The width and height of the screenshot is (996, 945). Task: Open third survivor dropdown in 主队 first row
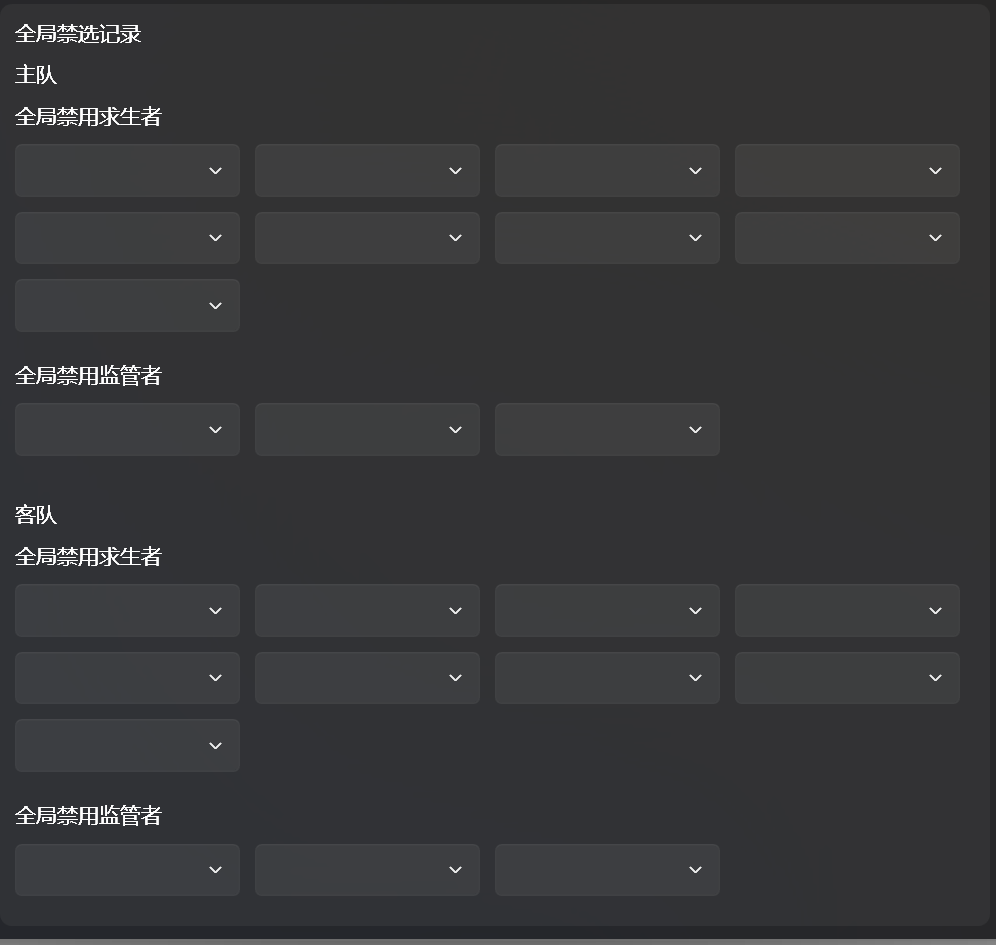607,170
